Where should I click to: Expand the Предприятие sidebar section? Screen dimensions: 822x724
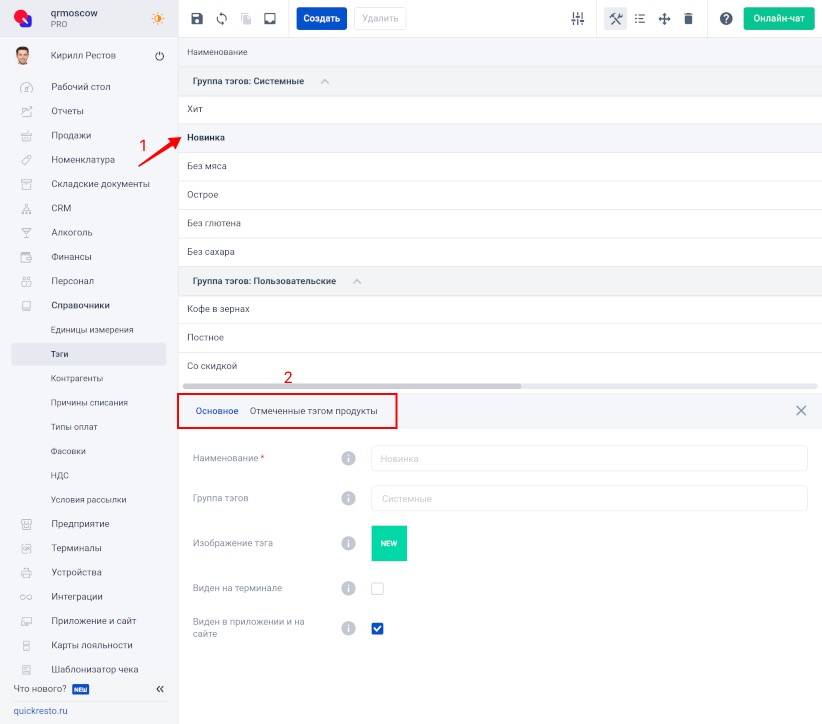(80, 524)
